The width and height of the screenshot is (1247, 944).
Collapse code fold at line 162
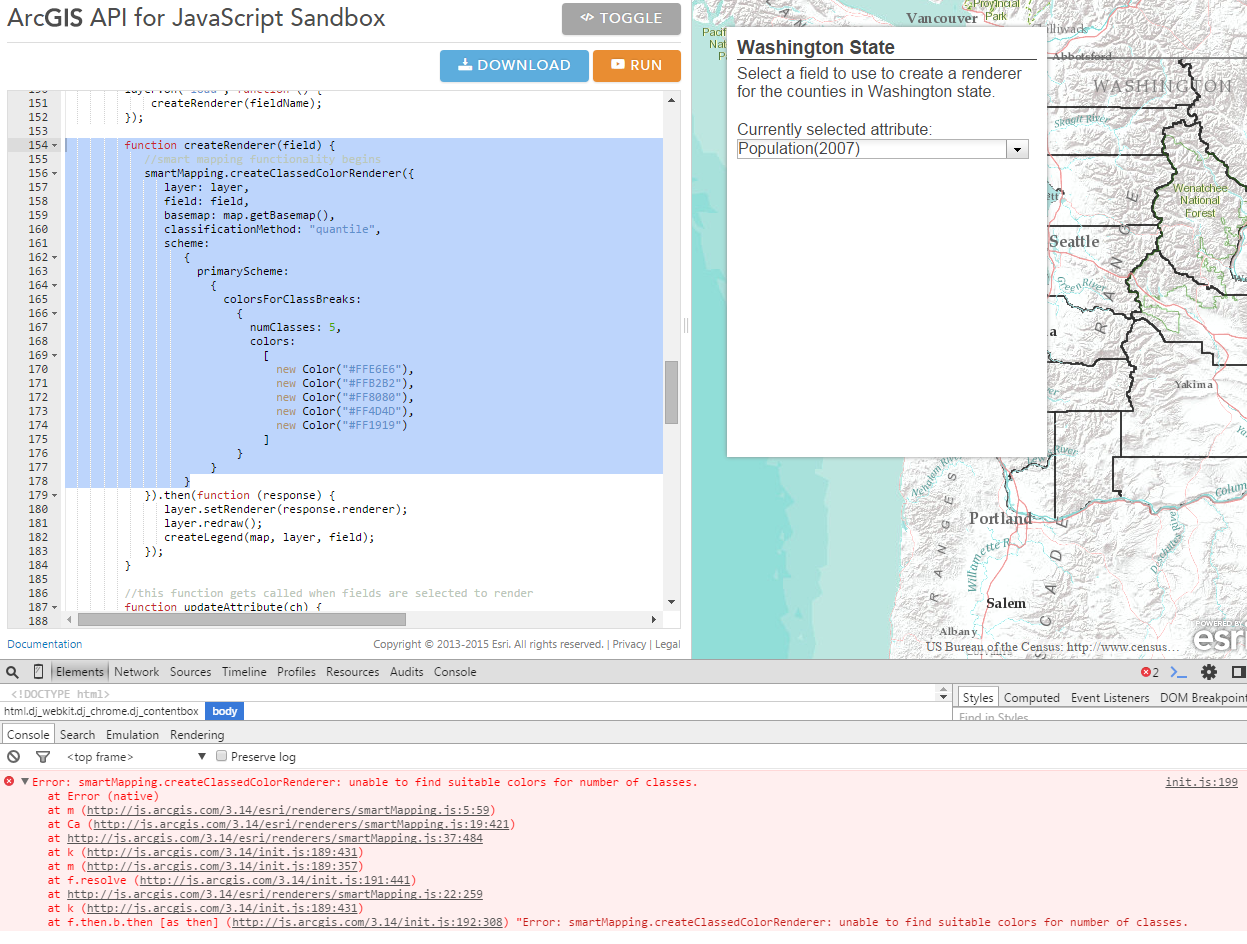click(54, 258)
